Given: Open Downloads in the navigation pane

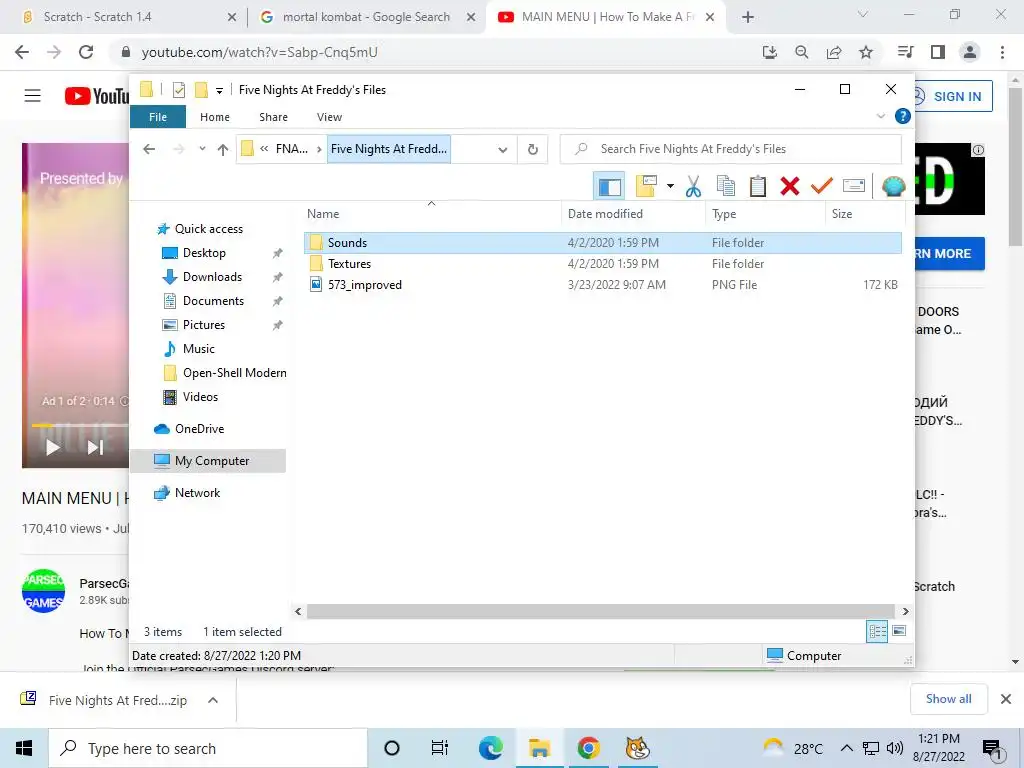Looking at the screenshot, I should tap(202, 277).
